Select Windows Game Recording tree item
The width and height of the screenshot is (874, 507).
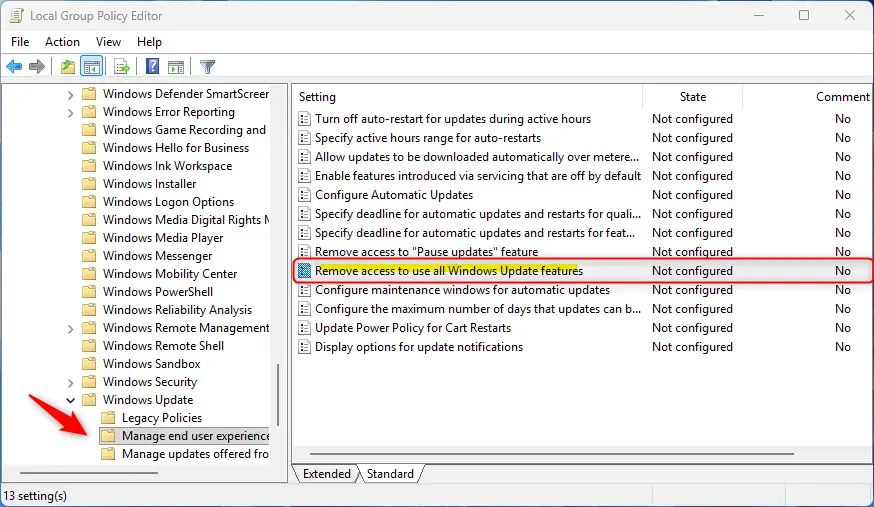[184, 130]
